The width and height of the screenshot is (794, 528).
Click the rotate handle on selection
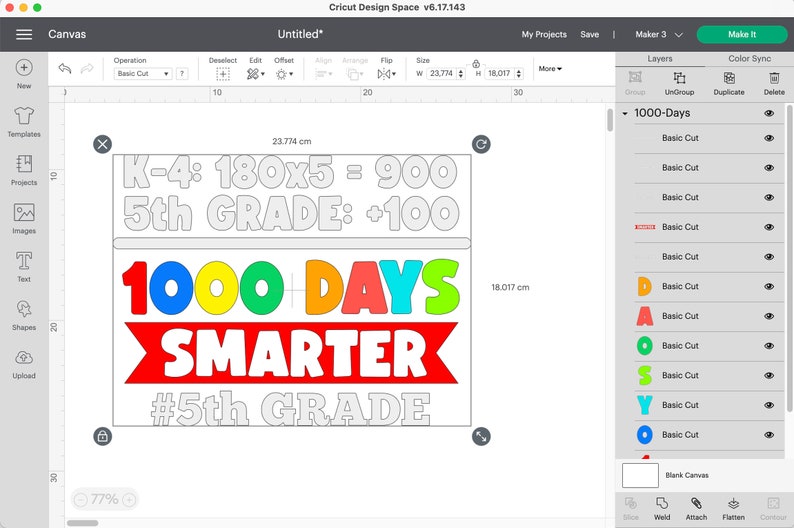point(481,144)
